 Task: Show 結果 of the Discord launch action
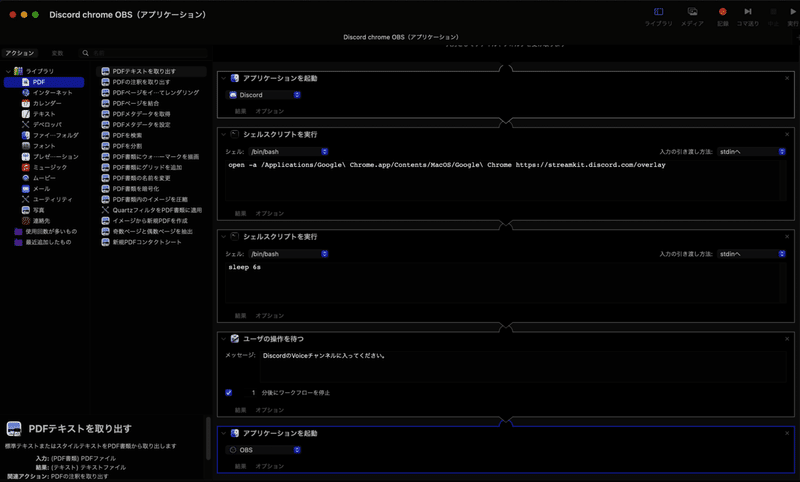tap(241, 111)
